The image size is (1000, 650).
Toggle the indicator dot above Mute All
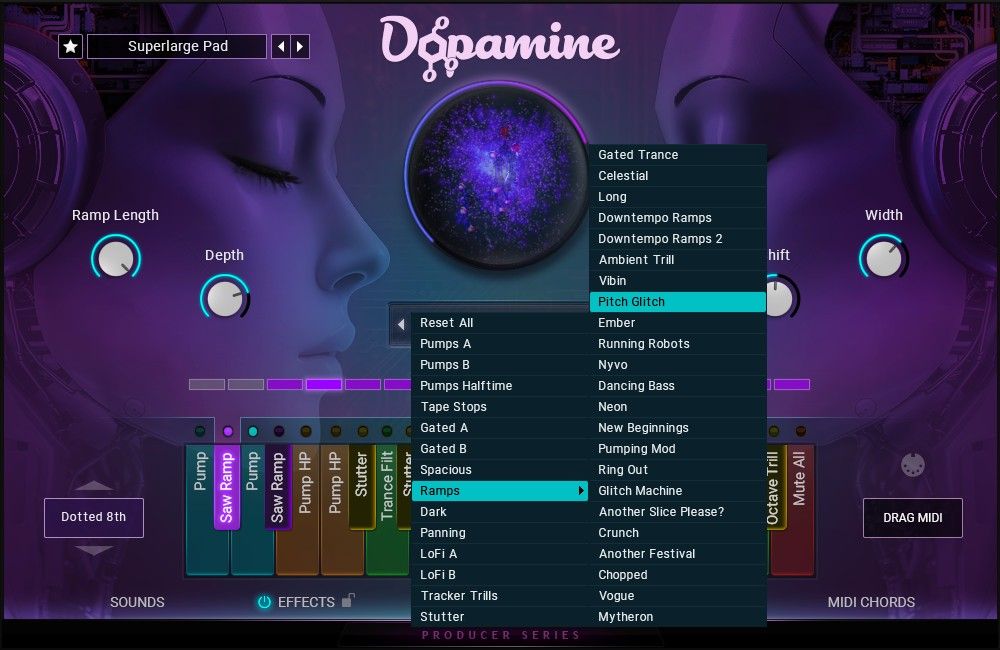coord(800,431)
